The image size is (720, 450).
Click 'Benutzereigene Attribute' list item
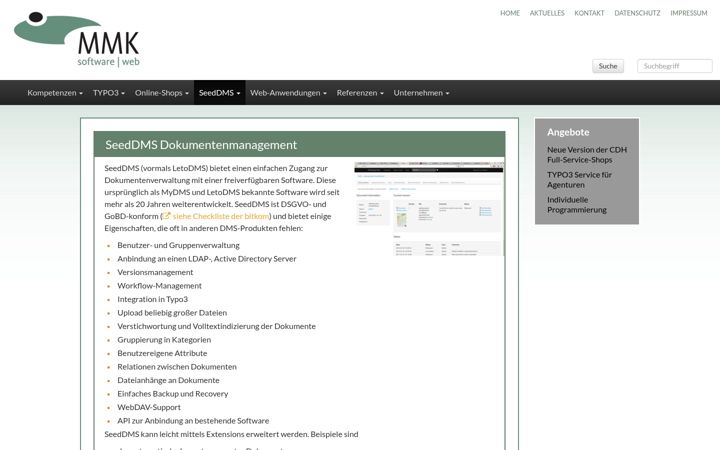coord(162,353)
